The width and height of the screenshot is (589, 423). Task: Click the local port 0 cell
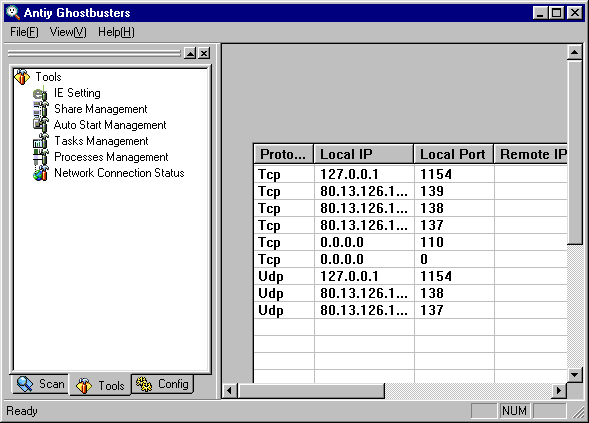(454, 259)
